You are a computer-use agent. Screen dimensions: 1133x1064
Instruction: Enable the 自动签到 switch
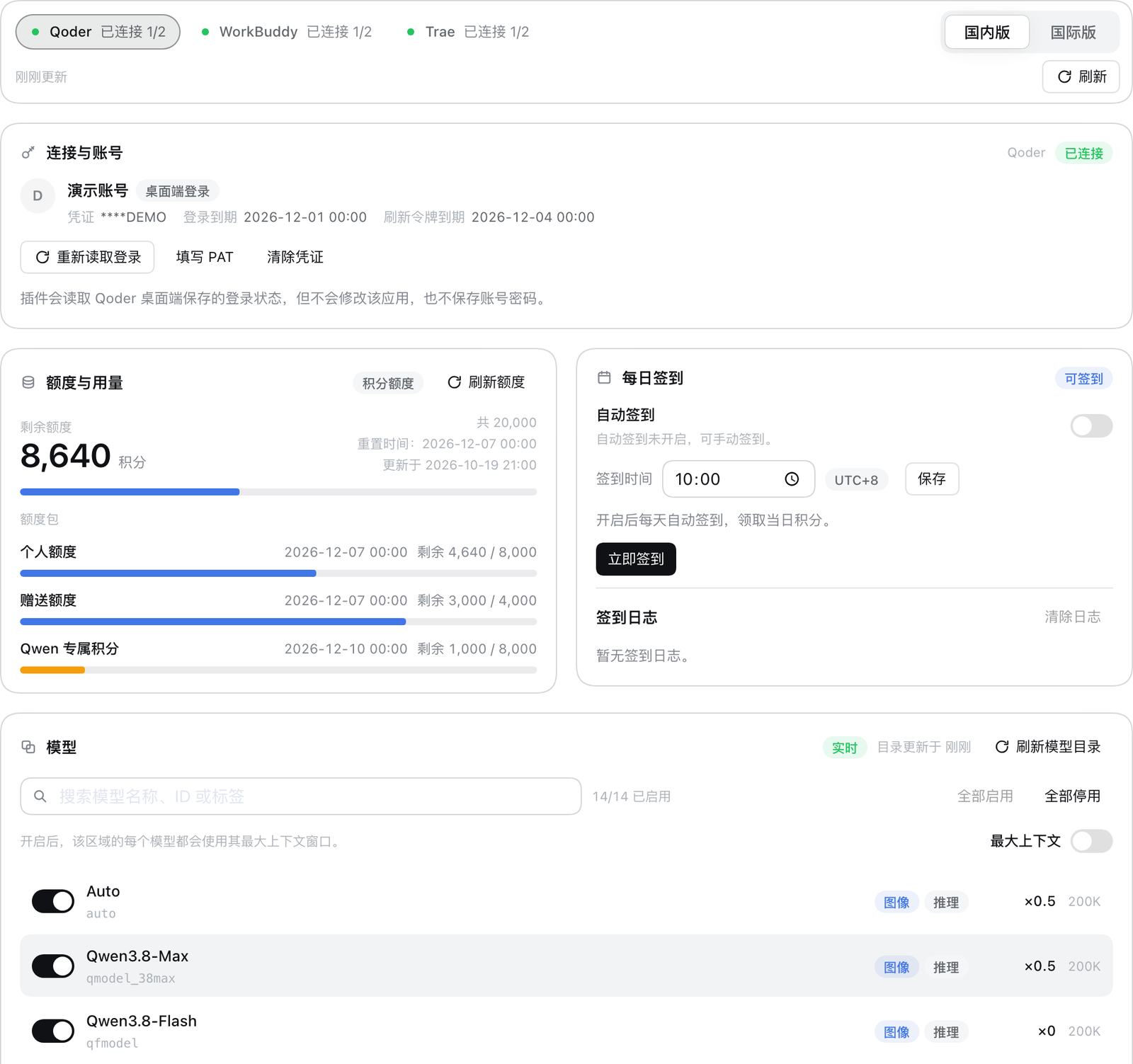(x=1091, y=426)
